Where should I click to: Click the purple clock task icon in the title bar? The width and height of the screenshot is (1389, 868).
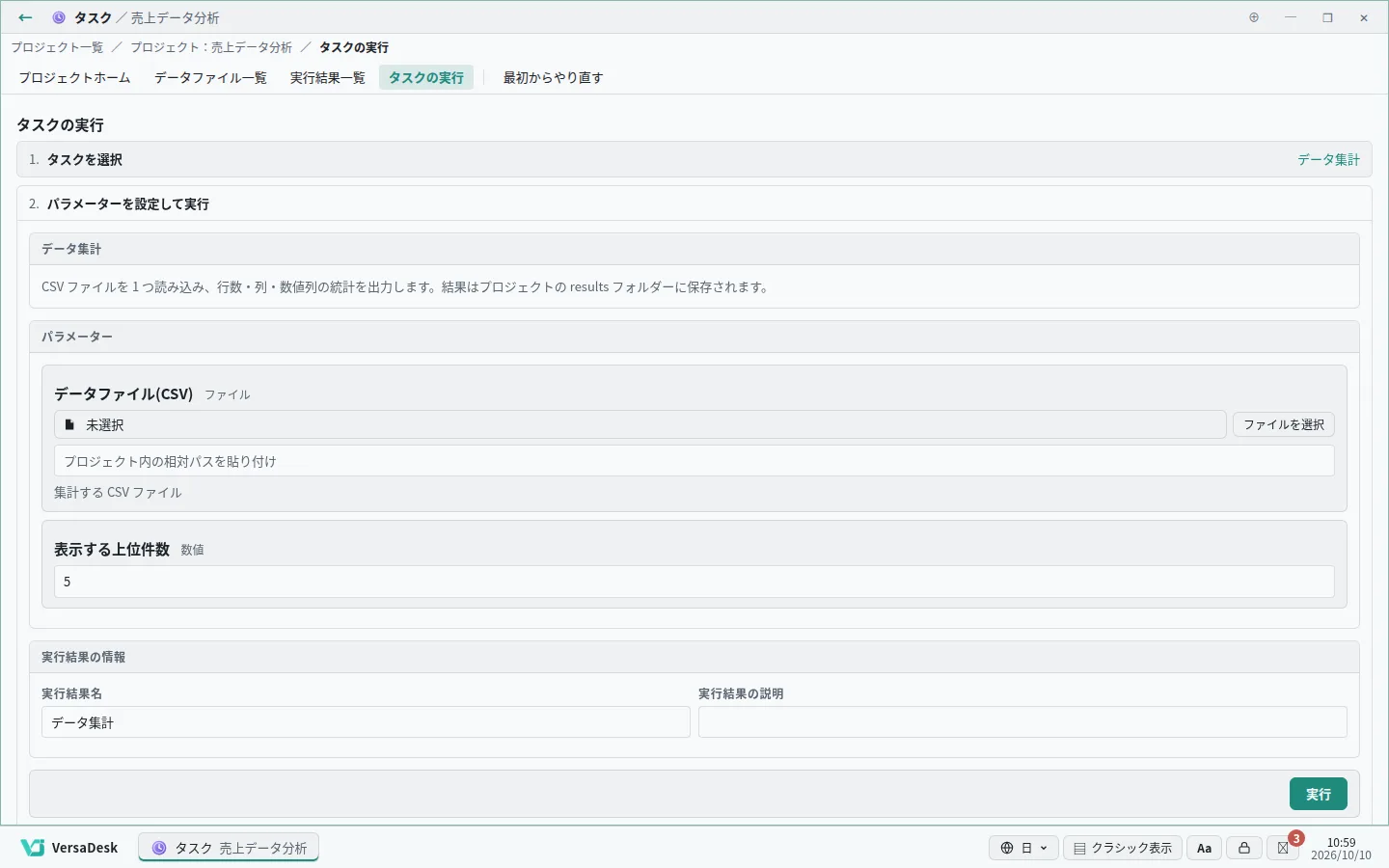[59, 17]
